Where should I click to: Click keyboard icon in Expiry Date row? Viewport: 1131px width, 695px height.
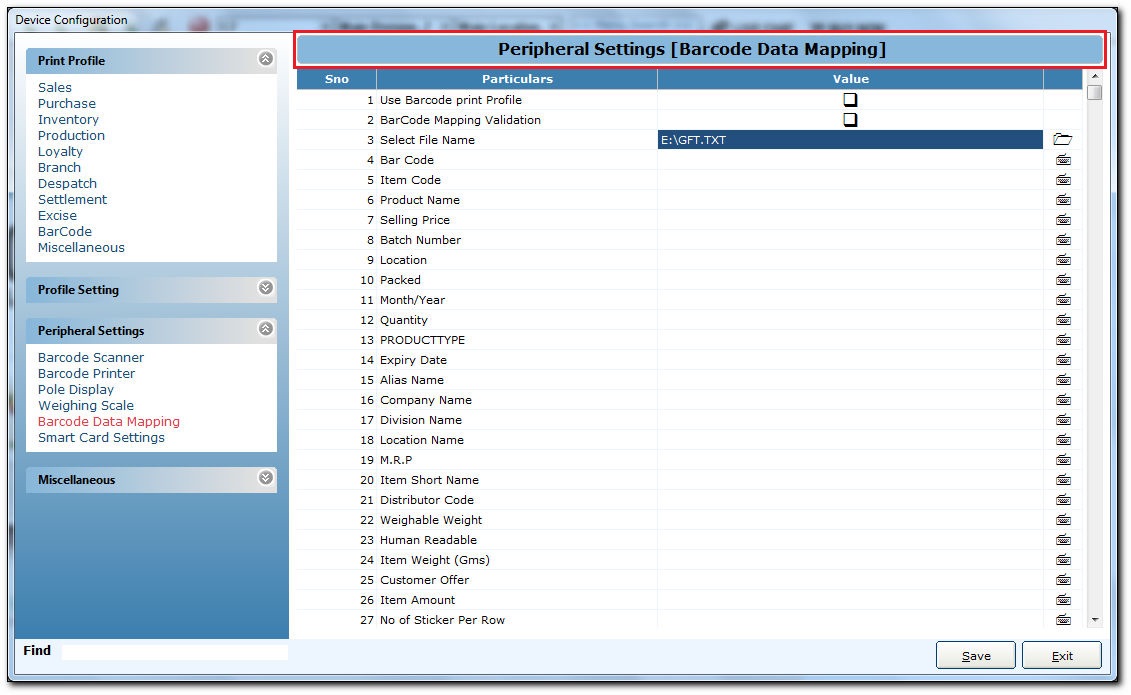pyautogui.click(x=1063, y=360)
